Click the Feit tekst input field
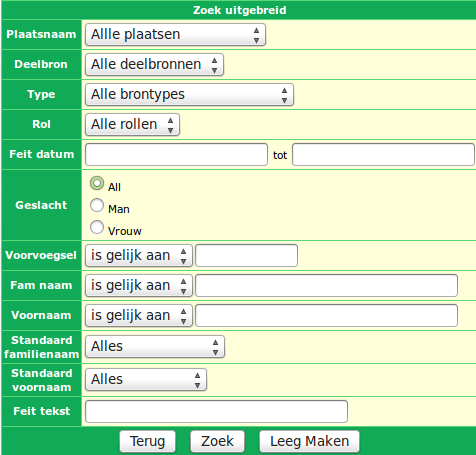The height and width of the screenshot is (455, 476). 216,412
